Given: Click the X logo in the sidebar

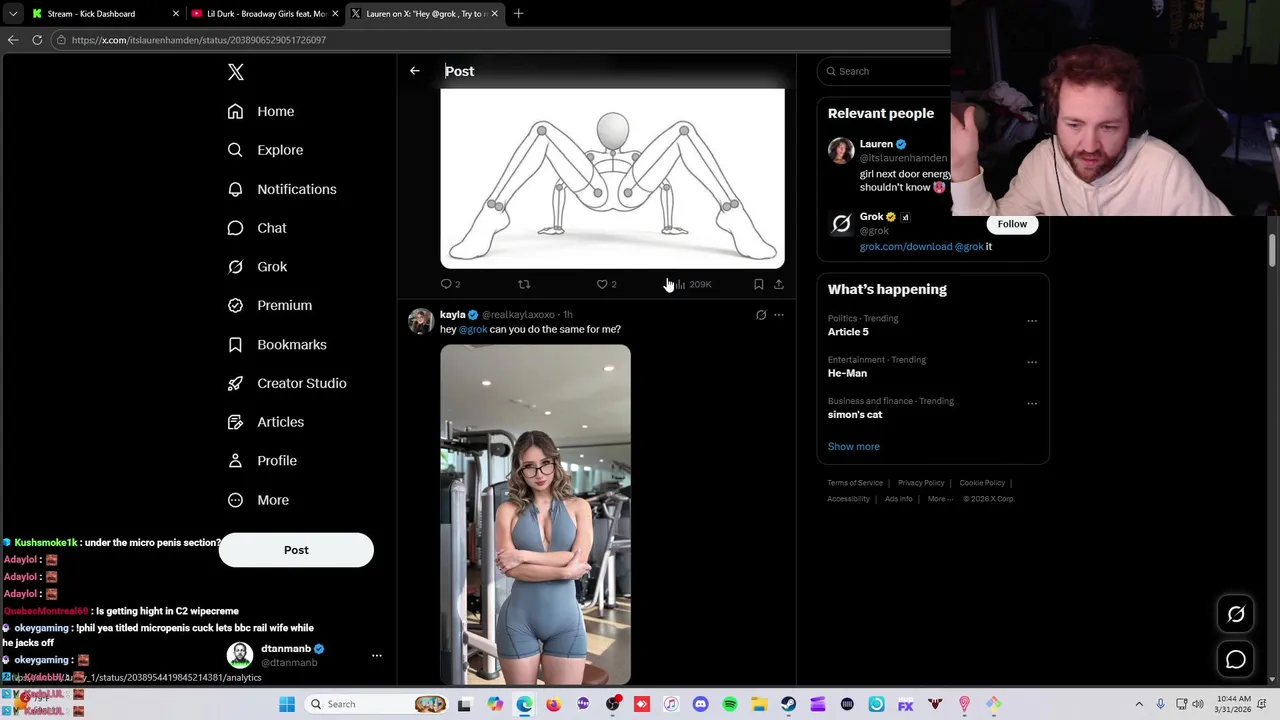Looking at the screenshot, I should tap(236, 72).
